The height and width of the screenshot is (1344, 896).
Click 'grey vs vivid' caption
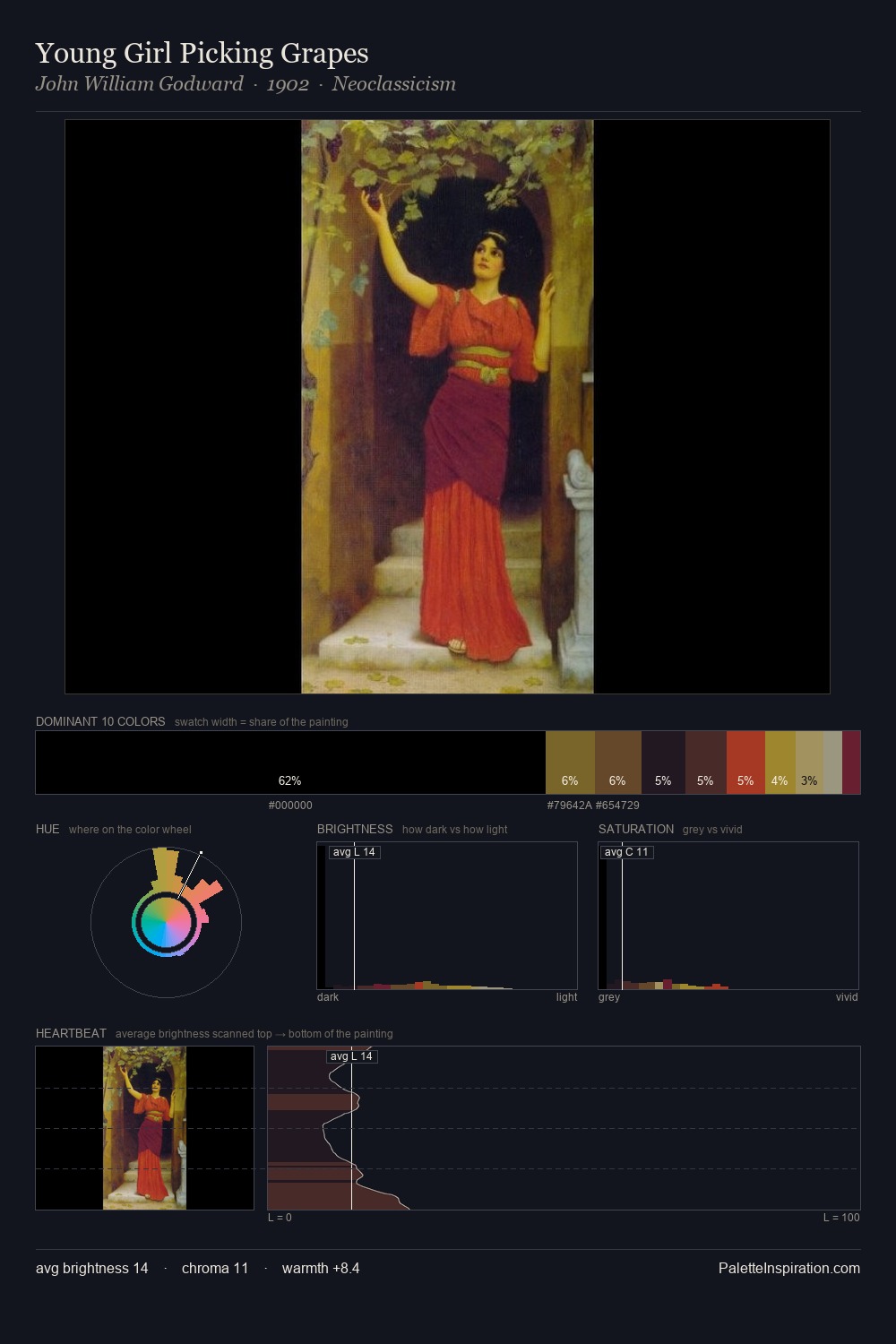point(712,830)
